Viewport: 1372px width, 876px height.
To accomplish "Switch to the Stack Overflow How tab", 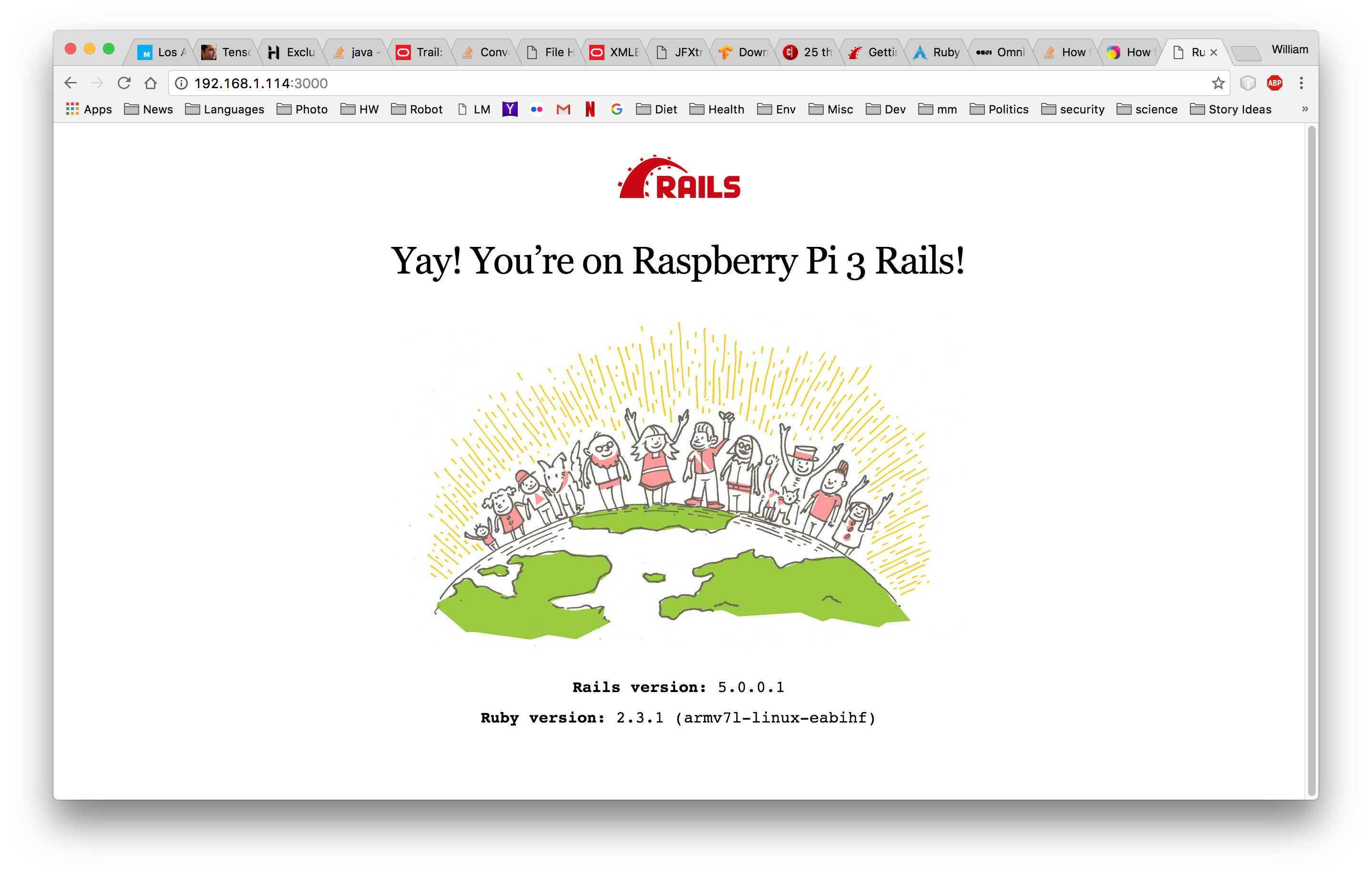I will pos(1066,52).
